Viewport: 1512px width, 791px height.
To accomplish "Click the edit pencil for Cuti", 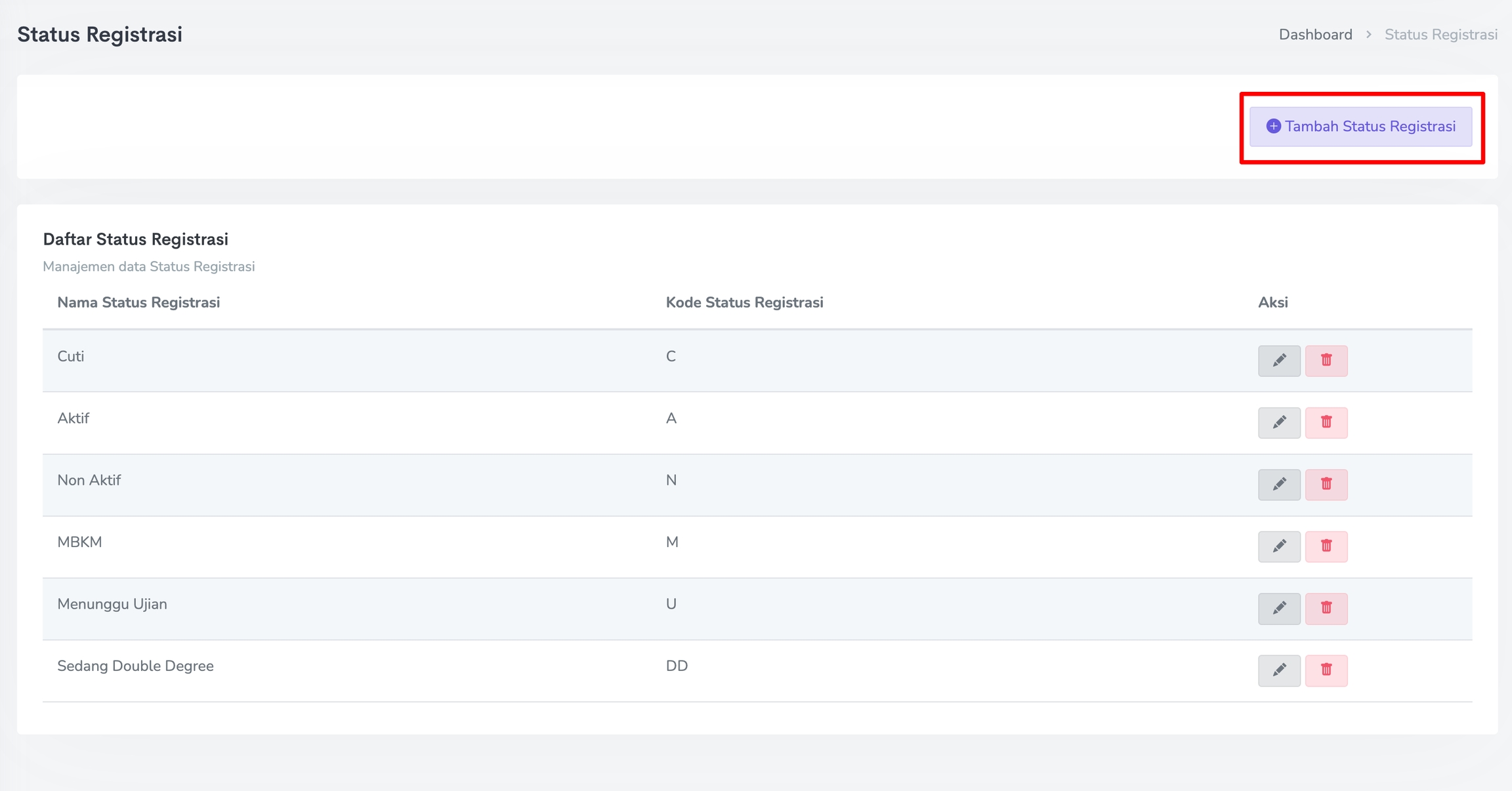I will (1279, 361).
